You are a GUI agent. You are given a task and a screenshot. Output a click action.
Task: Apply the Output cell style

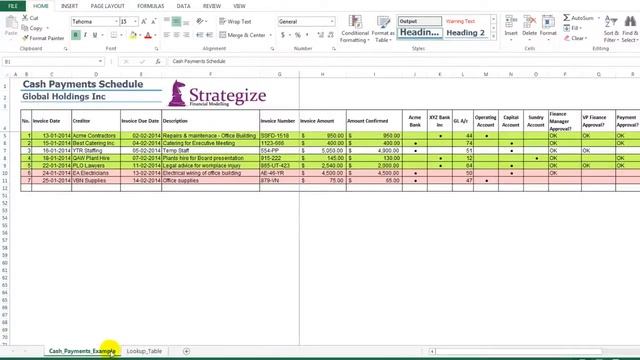420,21
